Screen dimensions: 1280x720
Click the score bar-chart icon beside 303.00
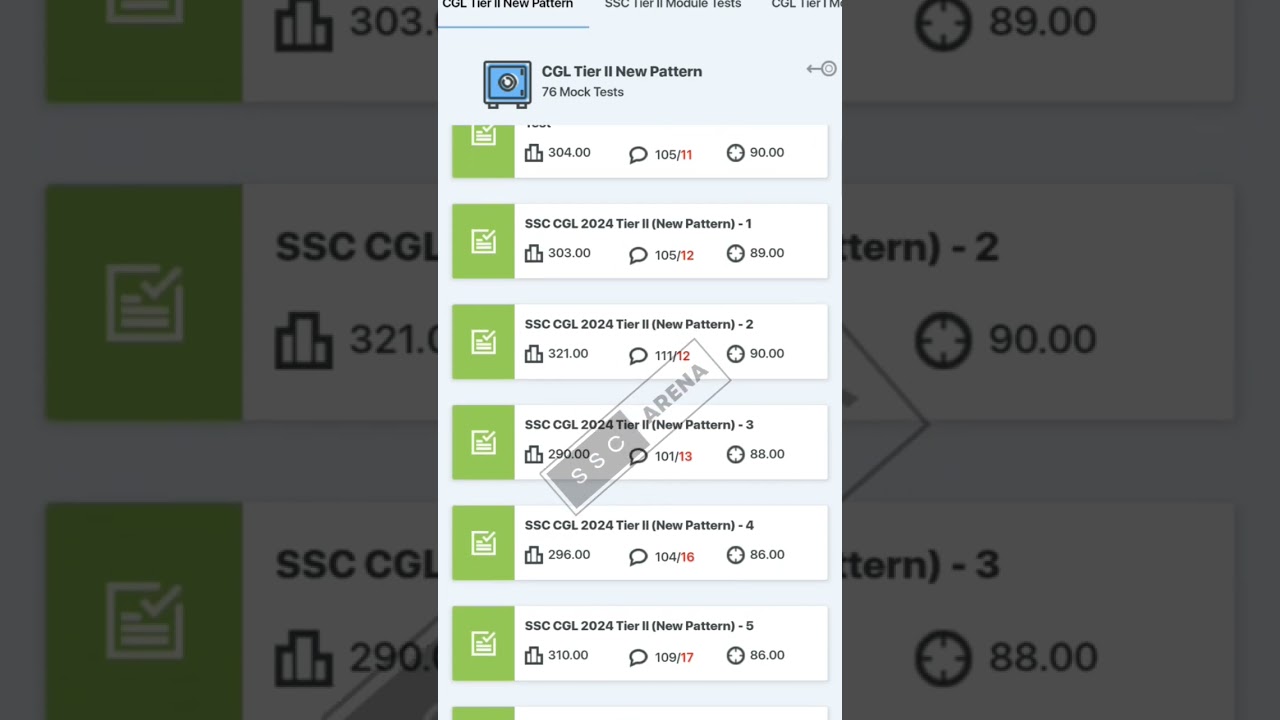click(x=534, y=253)
